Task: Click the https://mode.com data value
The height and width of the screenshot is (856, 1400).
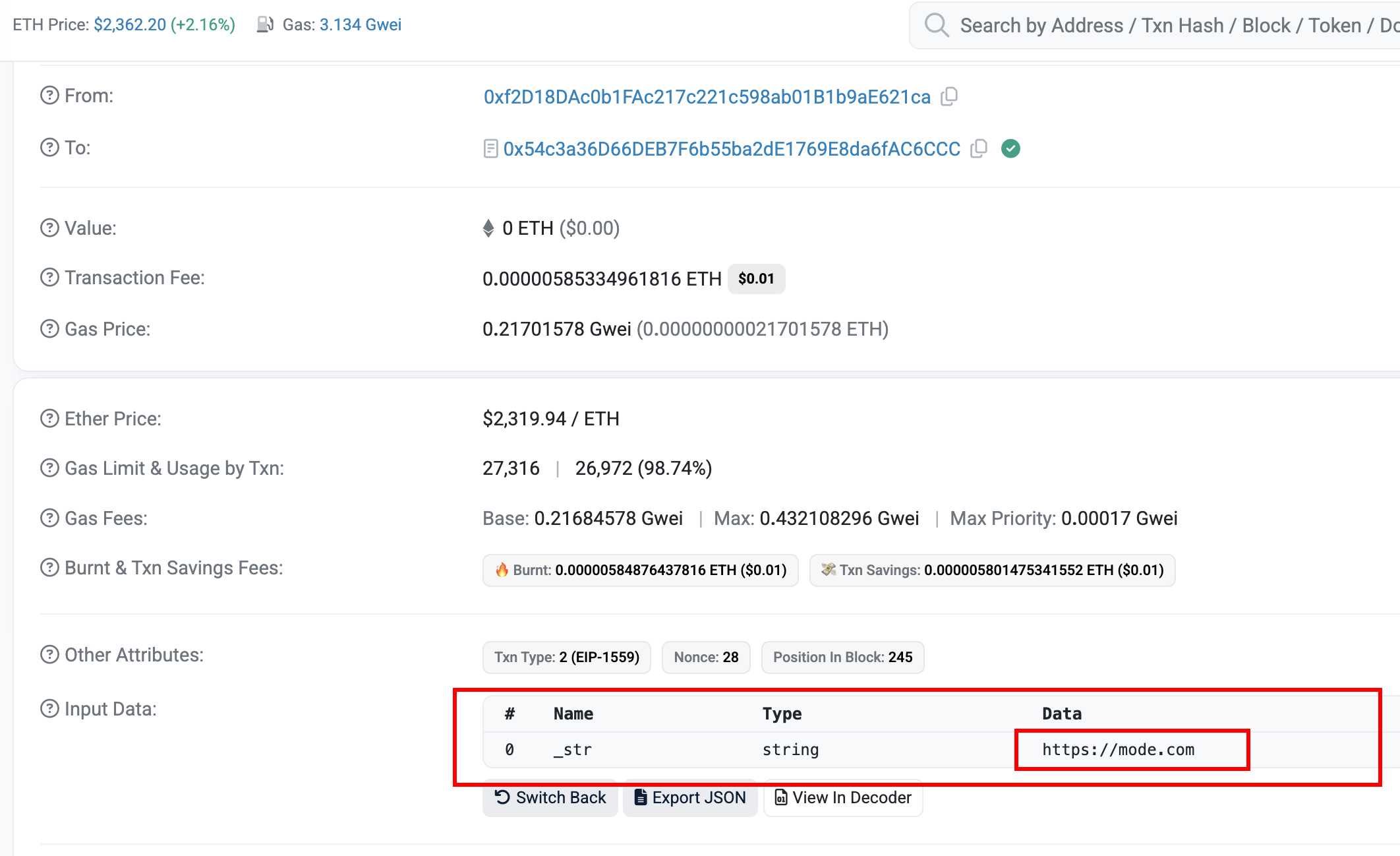Action: [1119, 750]
